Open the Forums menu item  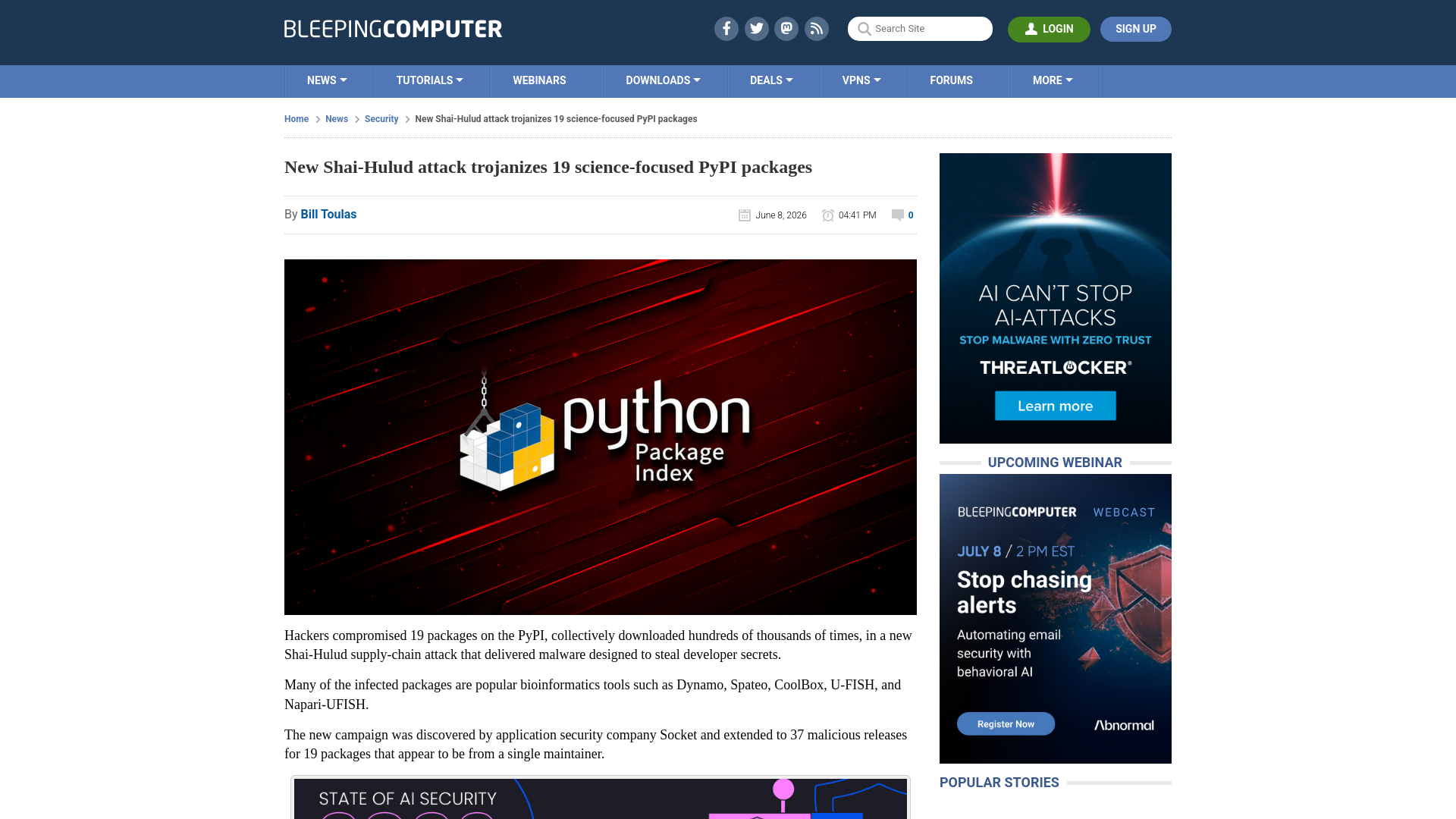(x=951, y=80)
